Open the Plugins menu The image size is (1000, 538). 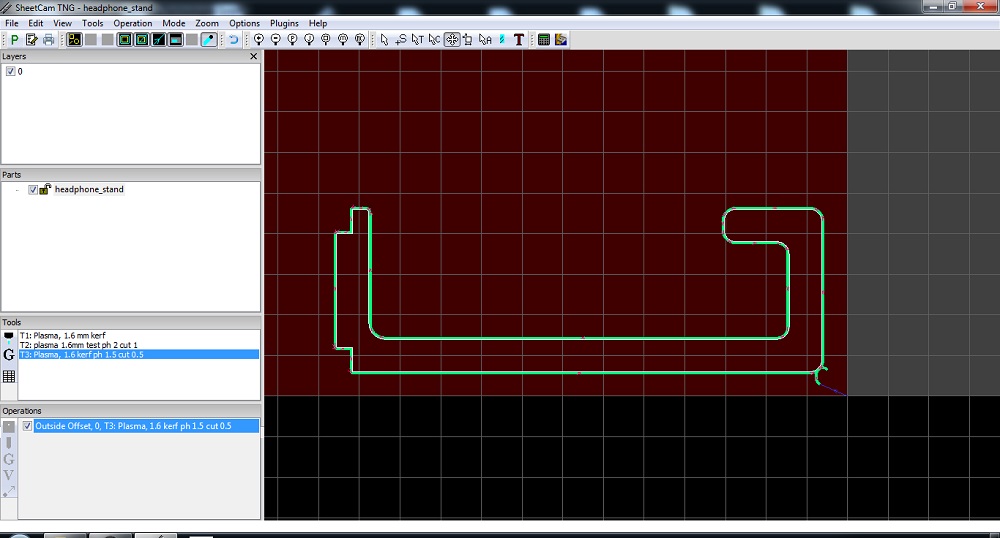tap(284, 23)
